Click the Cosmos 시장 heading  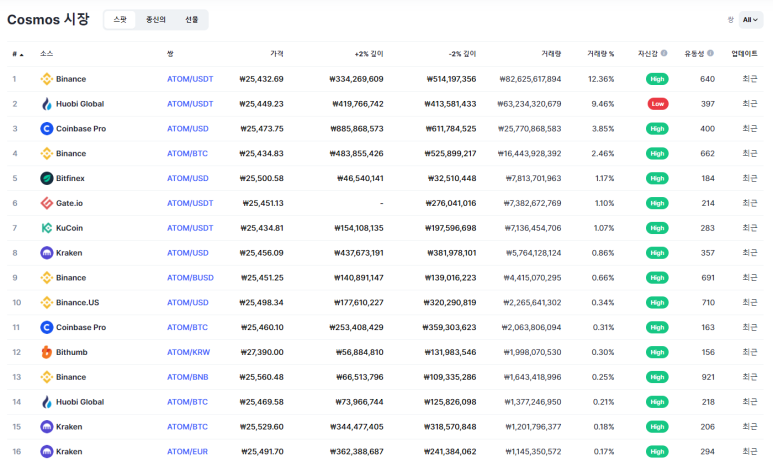pyautogui.click(x=48, y=20)
